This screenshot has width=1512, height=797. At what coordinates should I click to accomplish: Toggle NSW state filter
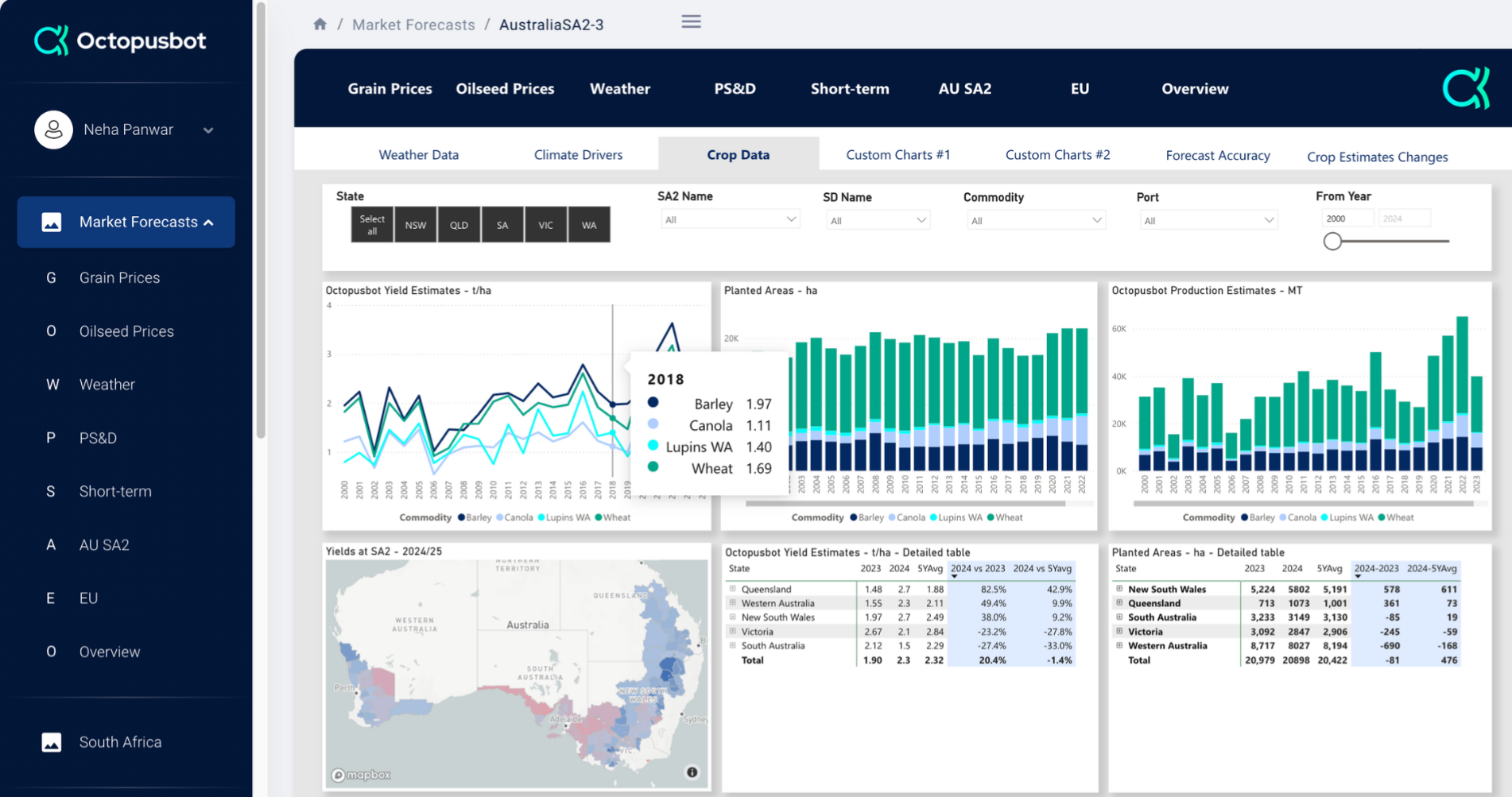coord(416,225)
